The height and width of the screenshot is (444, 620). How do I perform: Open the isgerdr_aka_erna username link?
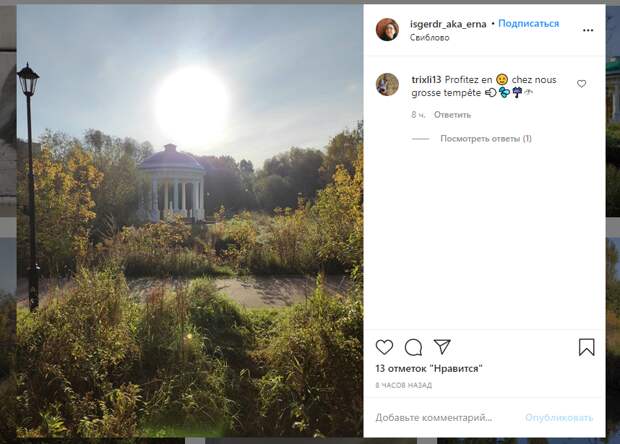(x=448, y=24)
